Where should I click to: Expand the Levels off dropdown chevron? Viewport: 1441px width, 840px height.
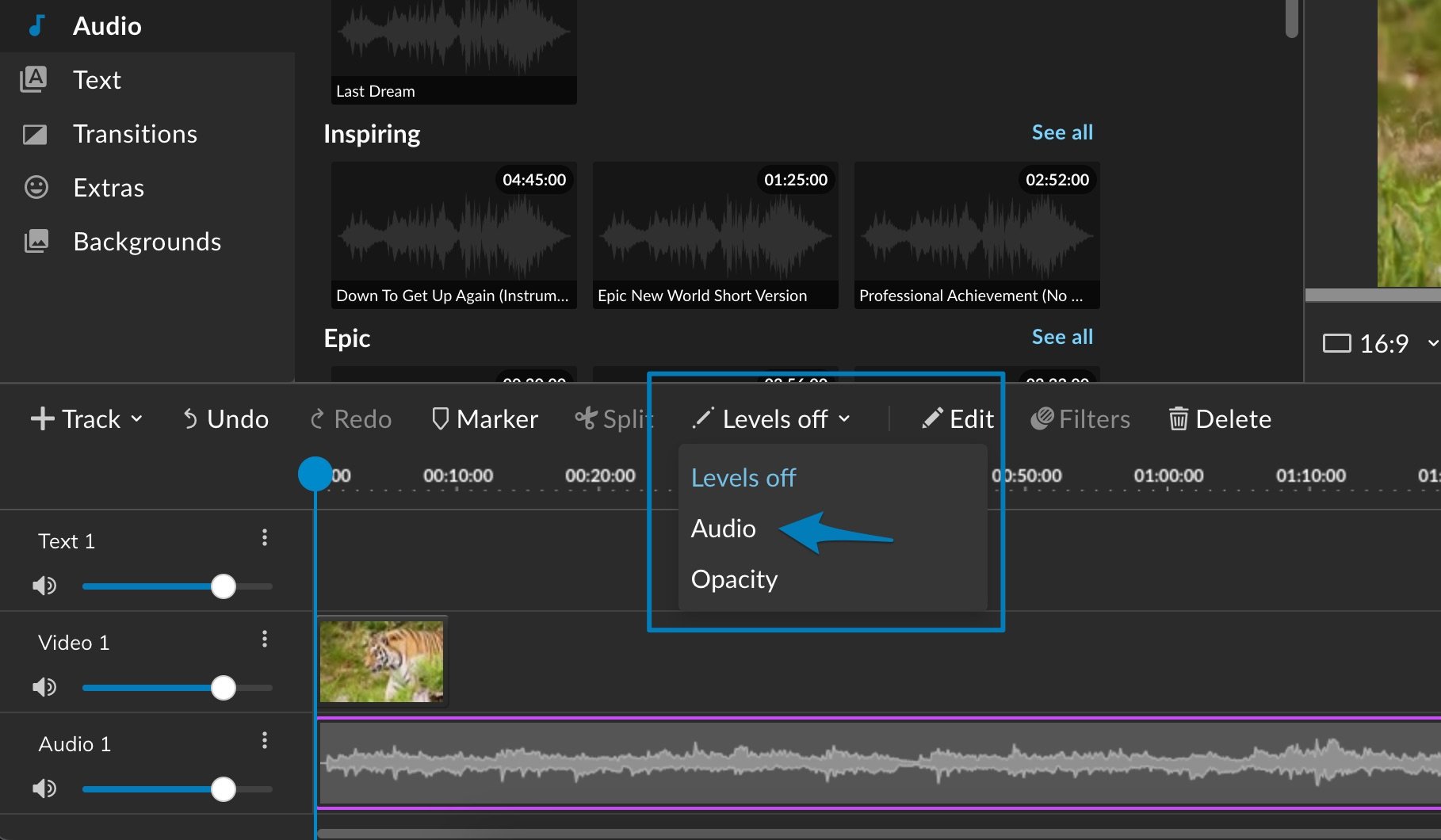pos(845,419)
